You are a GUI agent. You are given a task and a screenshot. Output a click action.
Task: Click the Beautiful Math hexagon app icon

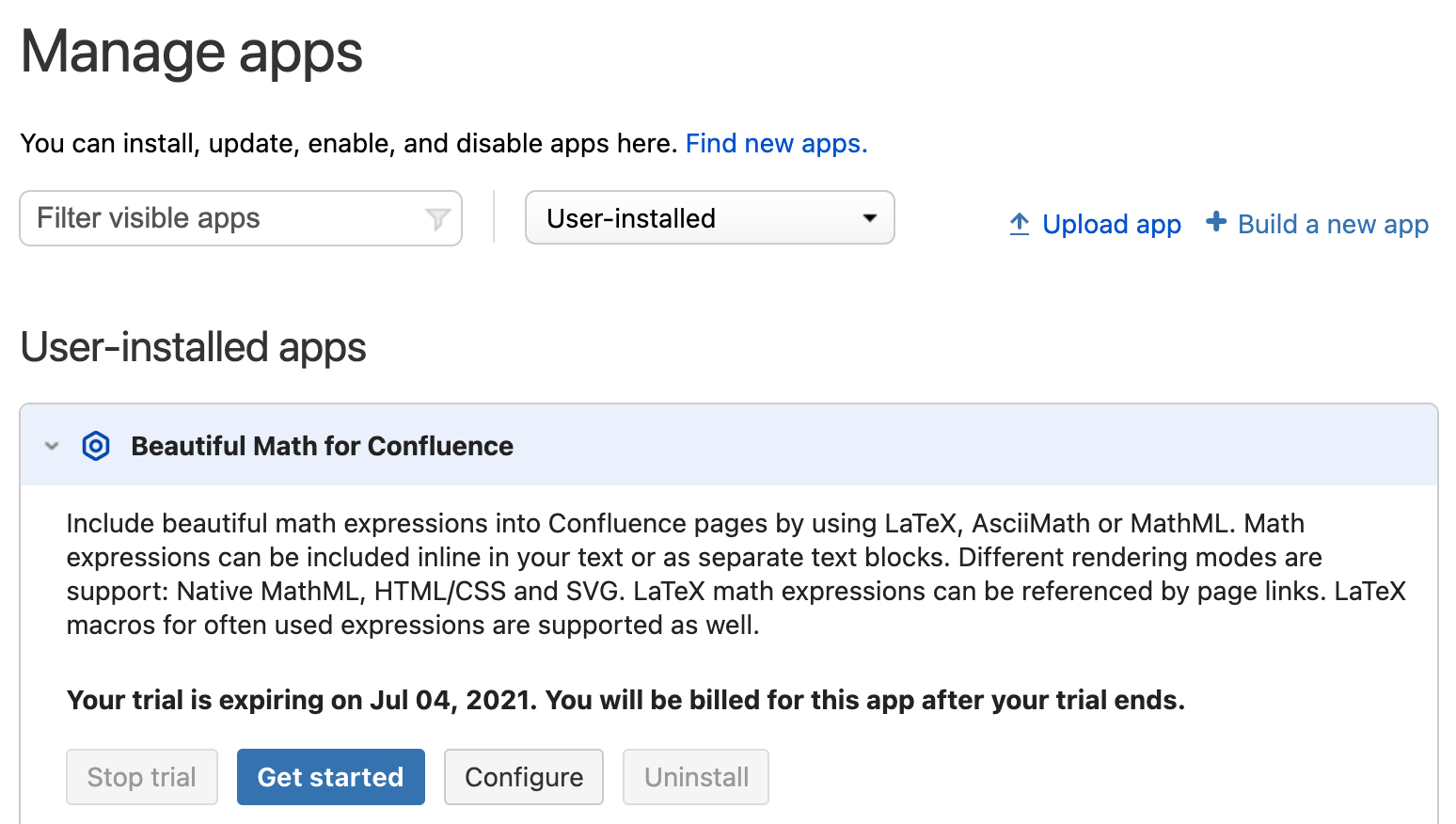(96, 446)
